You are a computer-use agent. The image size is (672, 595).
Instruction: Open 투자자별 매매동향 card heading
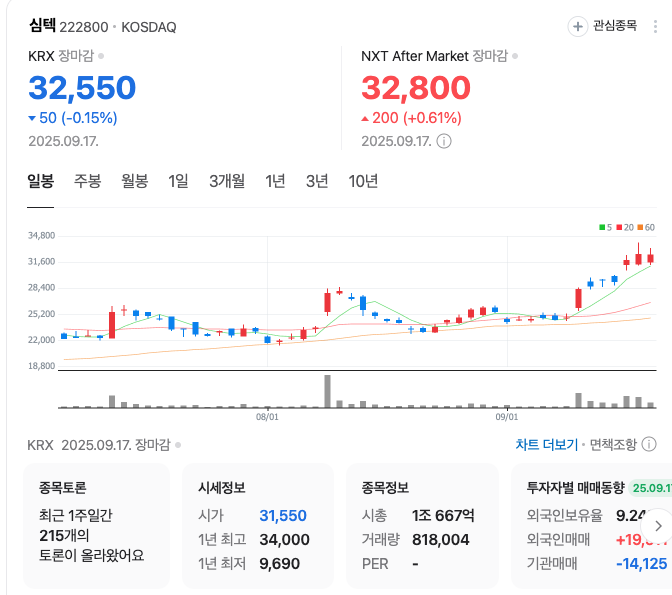point(576,488)
